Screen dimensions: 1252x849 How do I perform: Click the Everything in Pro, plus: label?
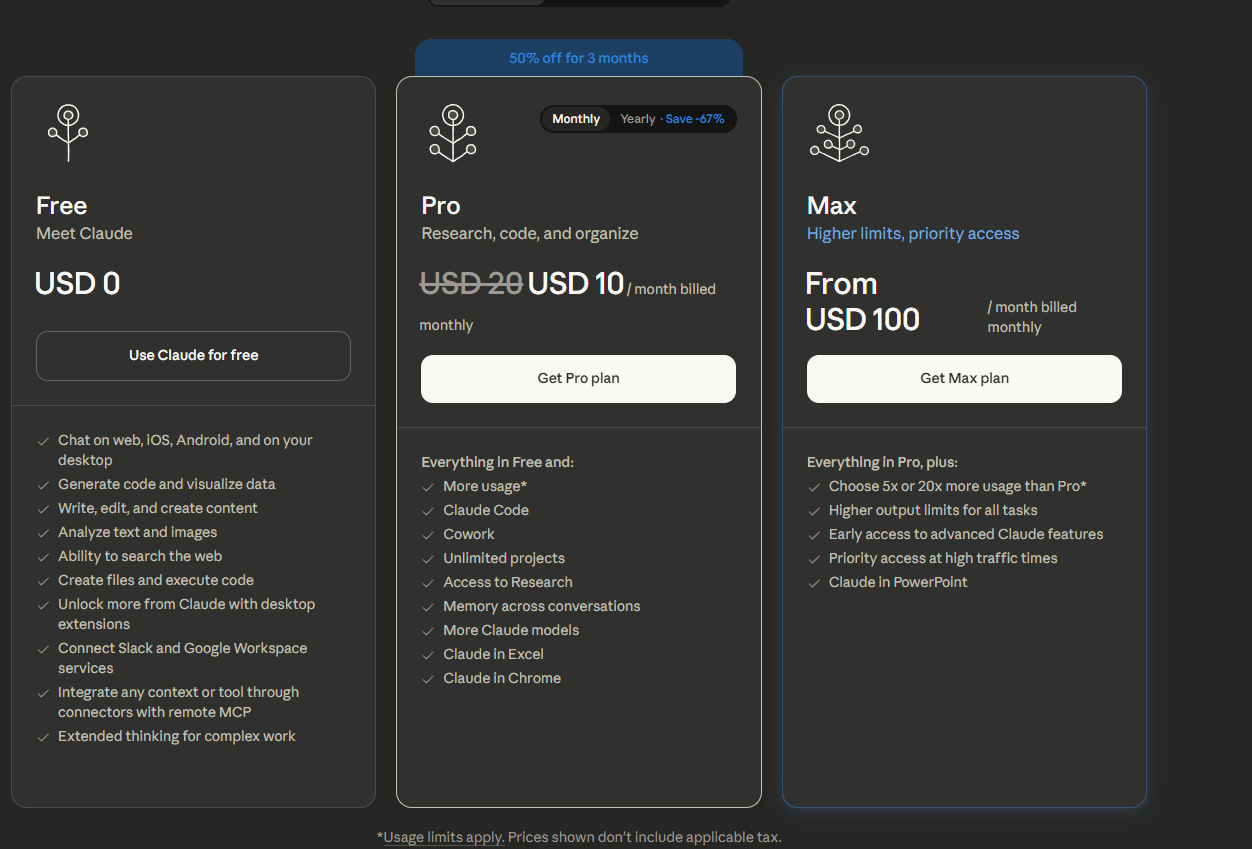(882, 462)
